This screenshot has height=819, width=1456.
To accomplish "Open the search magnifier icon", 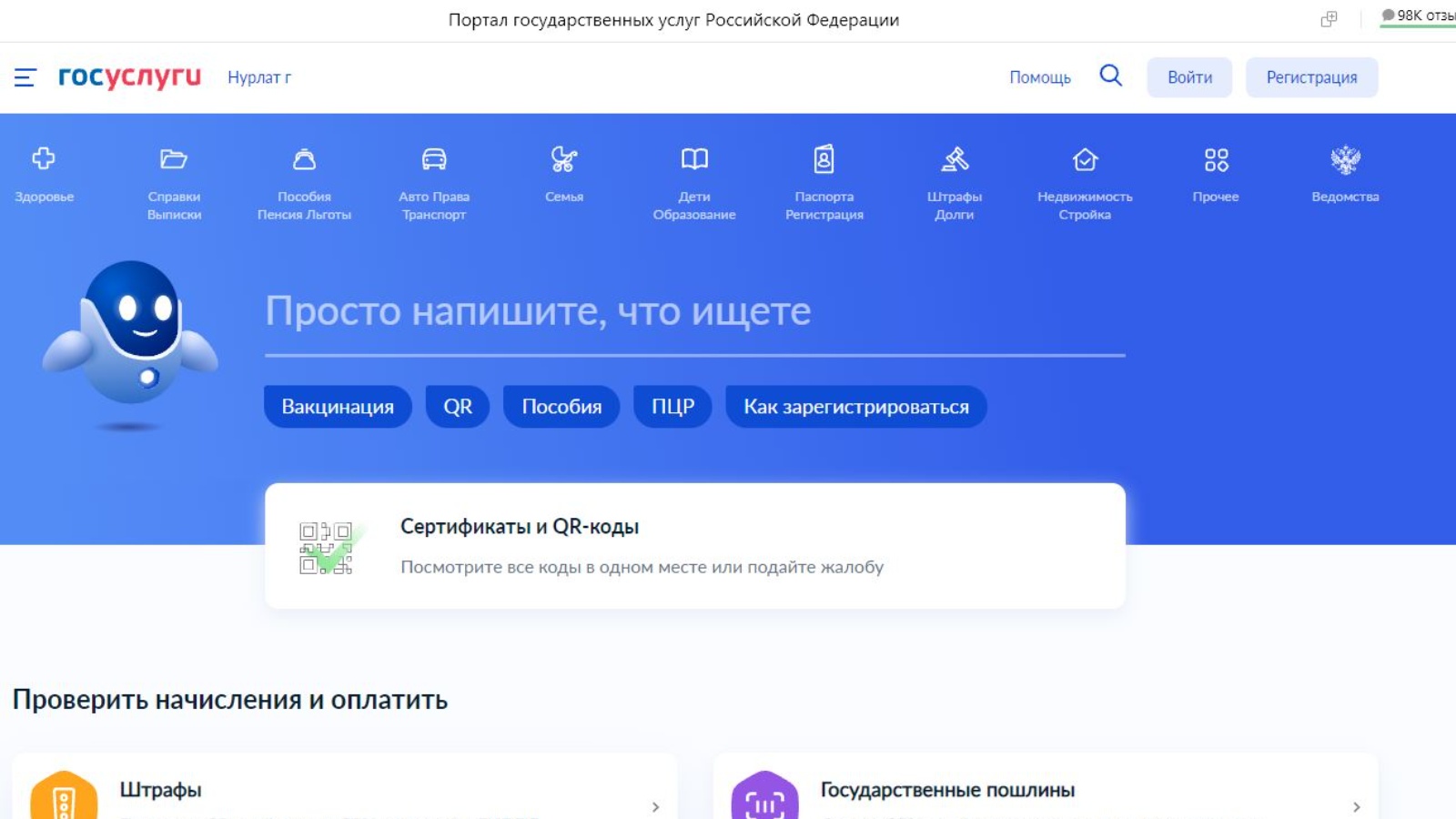I will [1110, 76].
